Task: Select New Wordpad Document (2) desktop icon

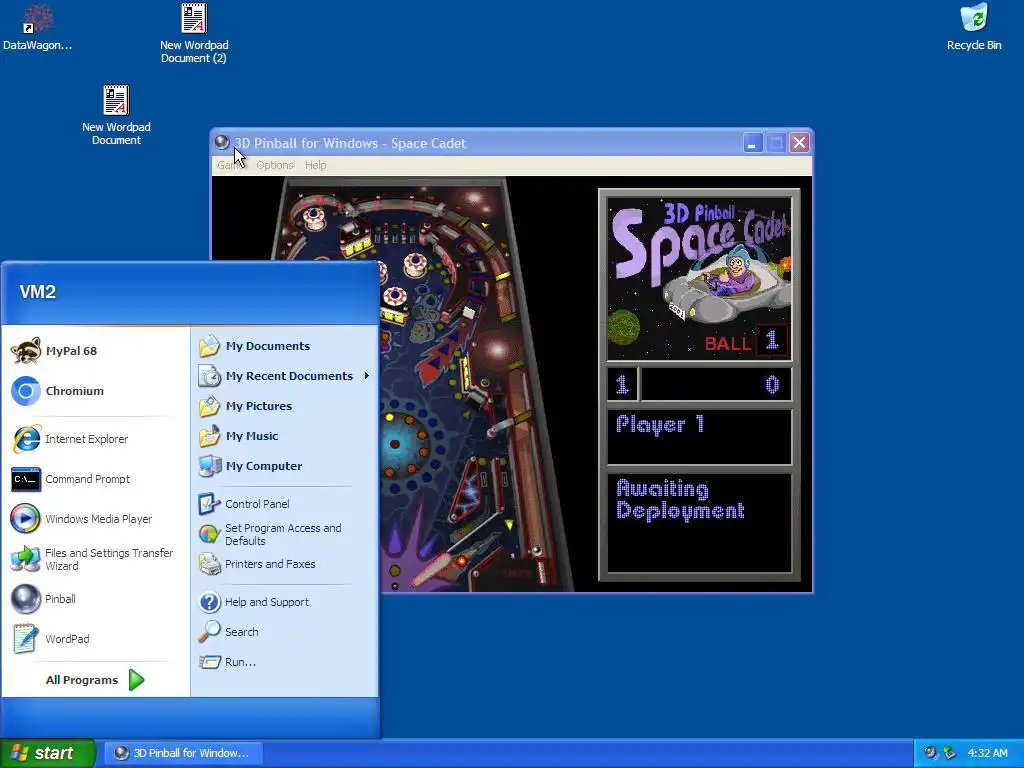Action: [194, 18]
